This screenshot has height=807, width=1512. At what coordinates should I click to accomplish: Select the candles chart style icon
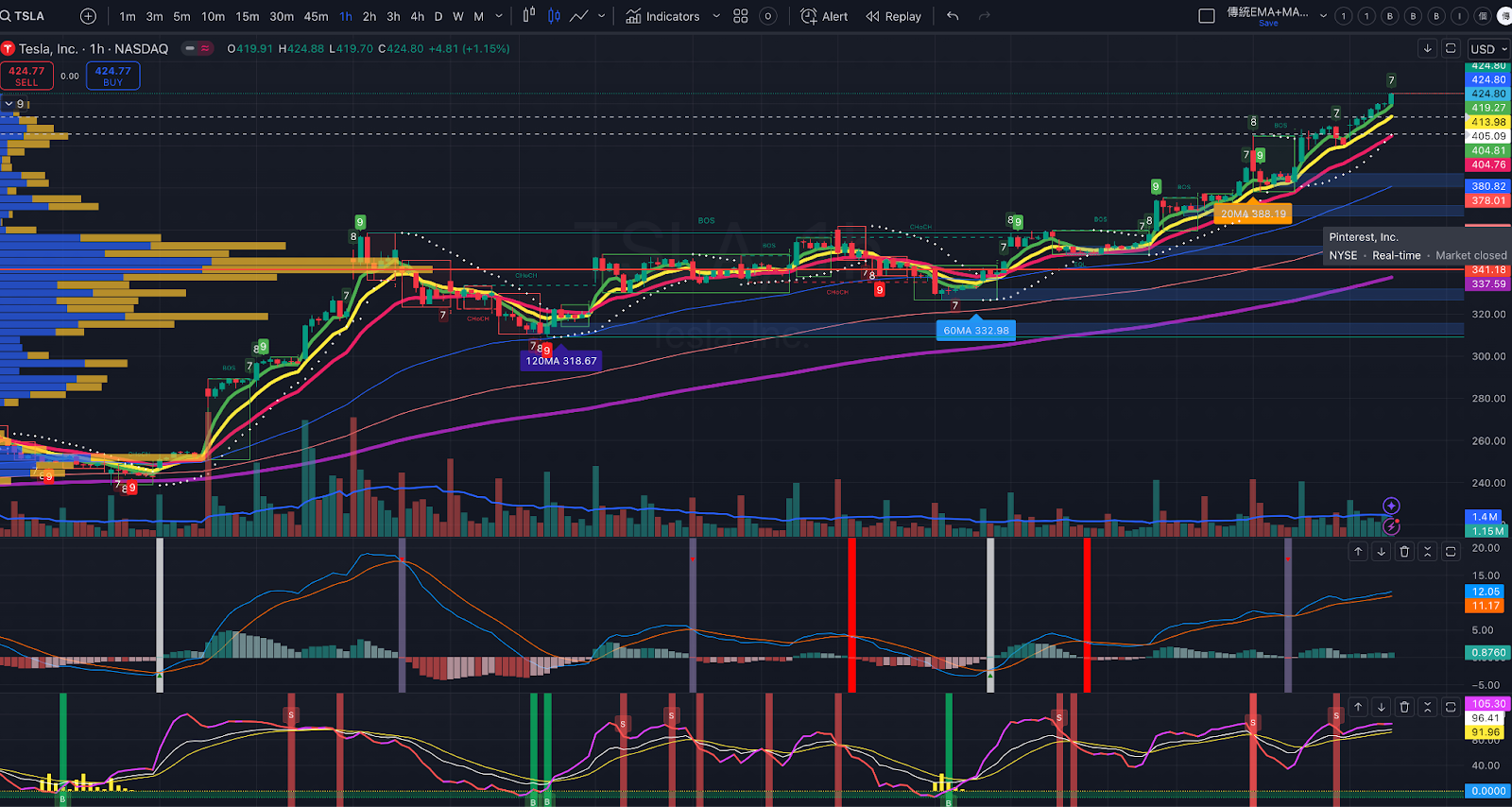(554, 16)
